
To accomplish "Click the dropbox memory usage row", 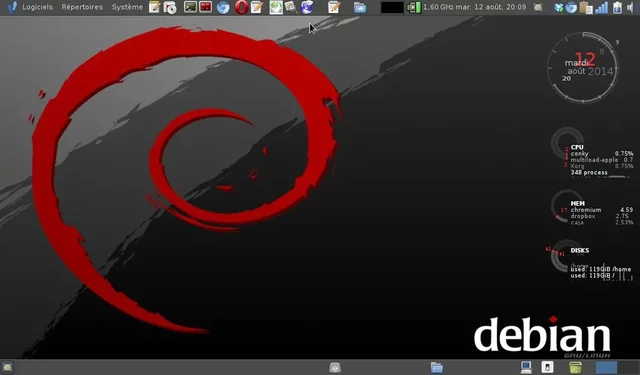I will [599, 216].
